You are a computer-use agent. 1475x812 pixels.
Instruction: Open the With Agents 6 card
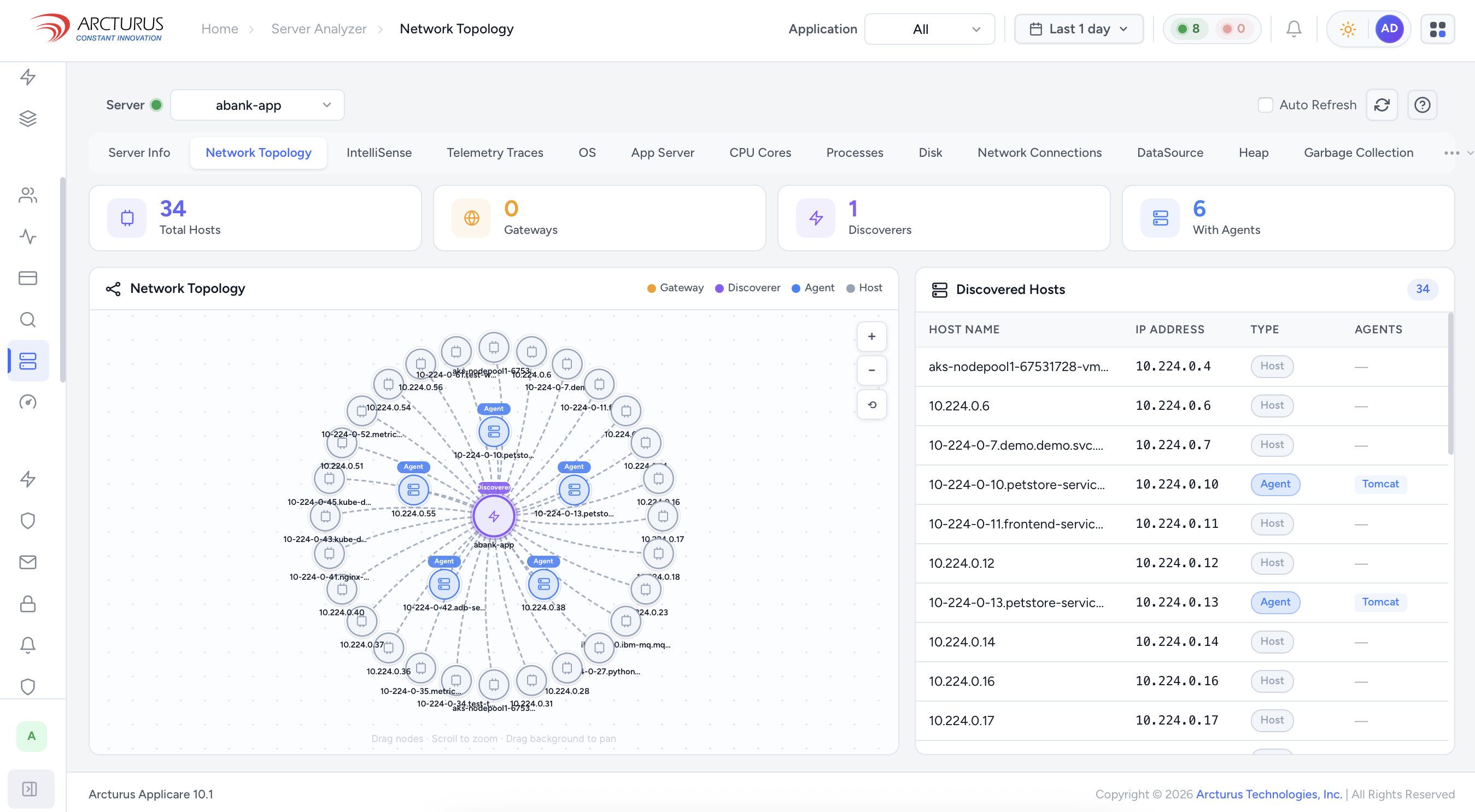click(1288, 218)
